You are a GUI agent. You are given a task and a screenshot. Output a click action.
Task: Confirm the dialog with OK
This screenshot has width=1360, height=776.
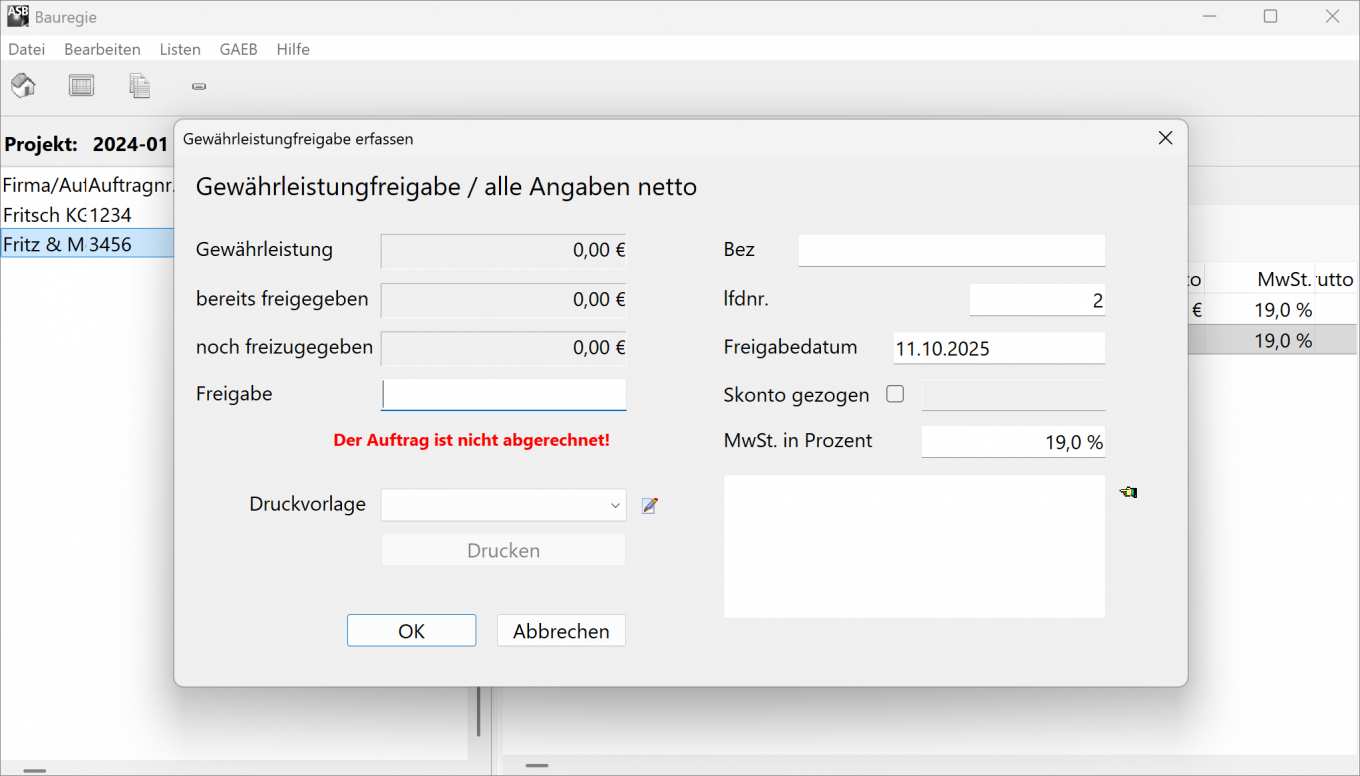[x=411, y=631]
